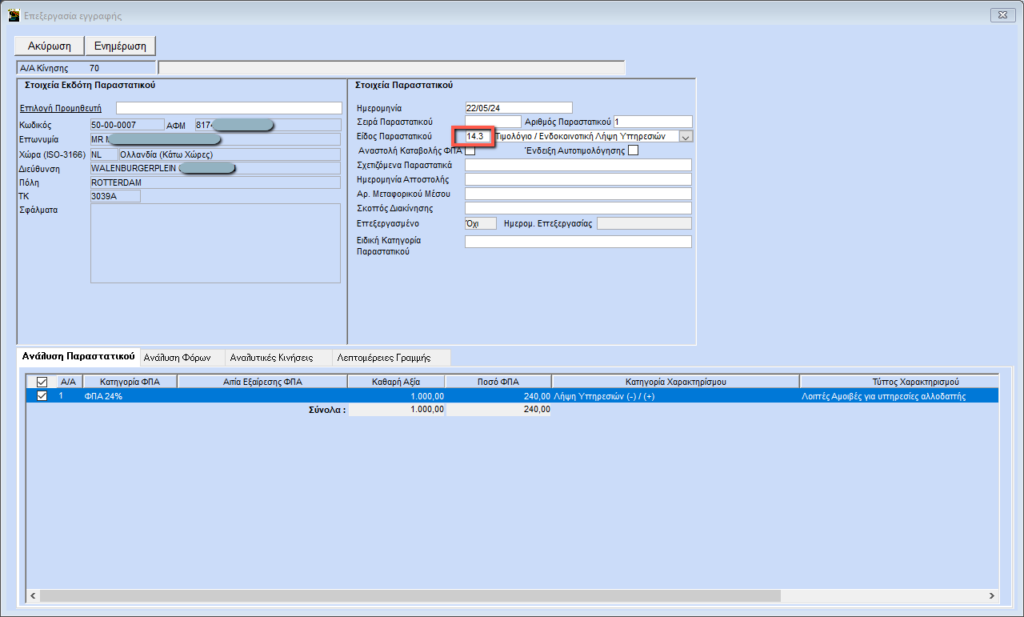Toggle the Αναστολή Καταβολής ΦΠΑ checkbox
The width and height of the screenshot is (1024, 617).
pyautogui.click(x=470, y=151)
